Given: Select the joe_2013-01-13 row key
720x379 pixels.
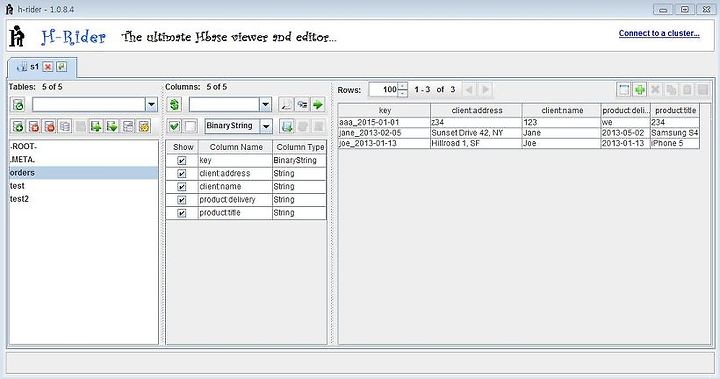Looking at the screenshot, I should coord(384,143).
